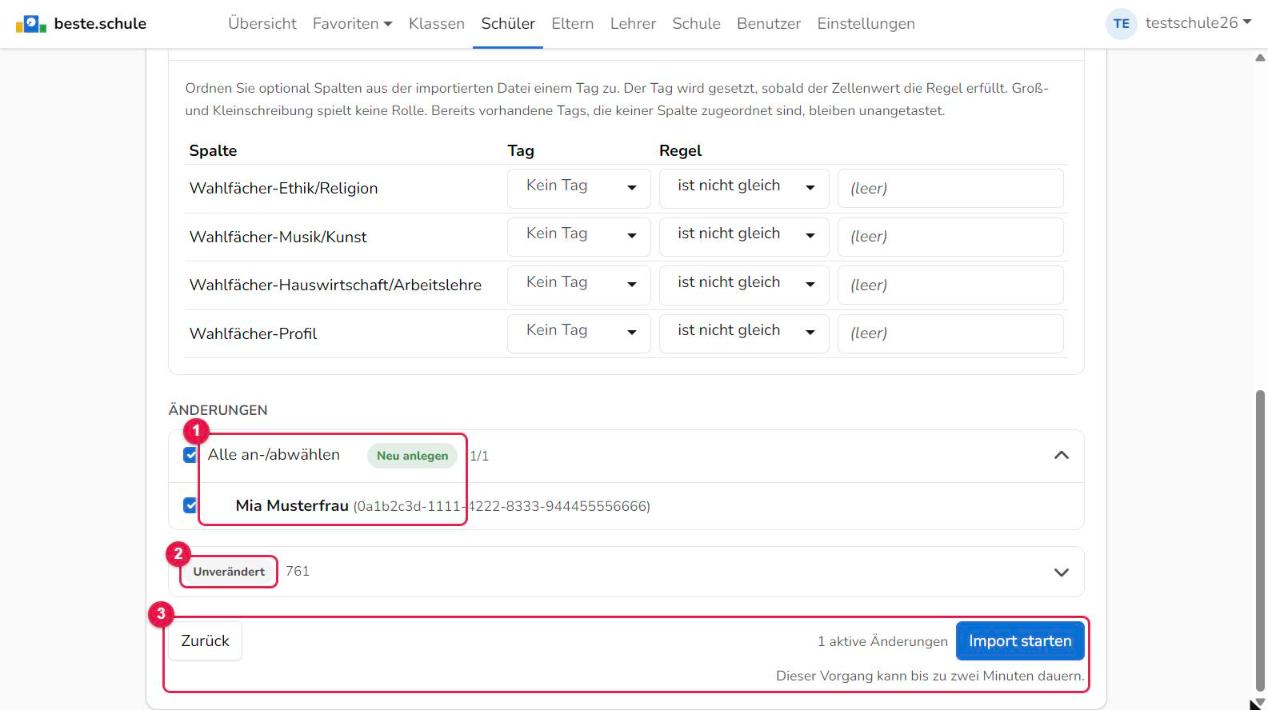Image resolution: width=1268 pixels, height=710 pixels.
Task: Click the Wahlfächer-Musik/Kunst column label
Action: click(x=278, y=237)
